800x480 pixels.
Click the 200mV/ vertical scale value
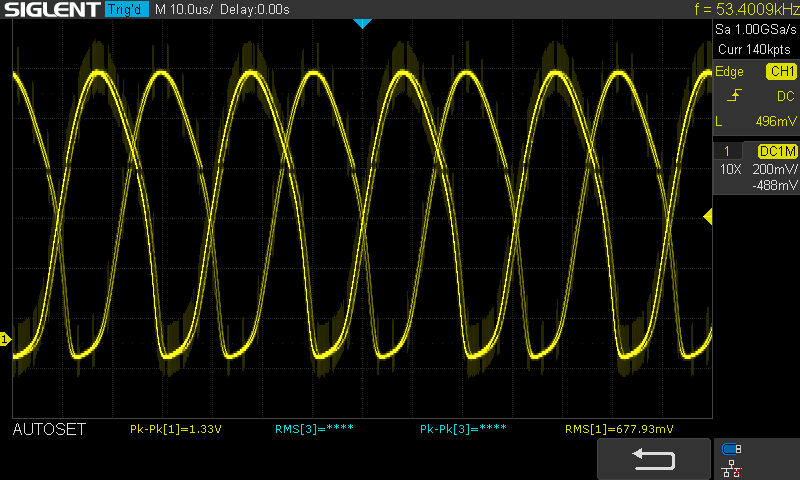coord(774,169)
